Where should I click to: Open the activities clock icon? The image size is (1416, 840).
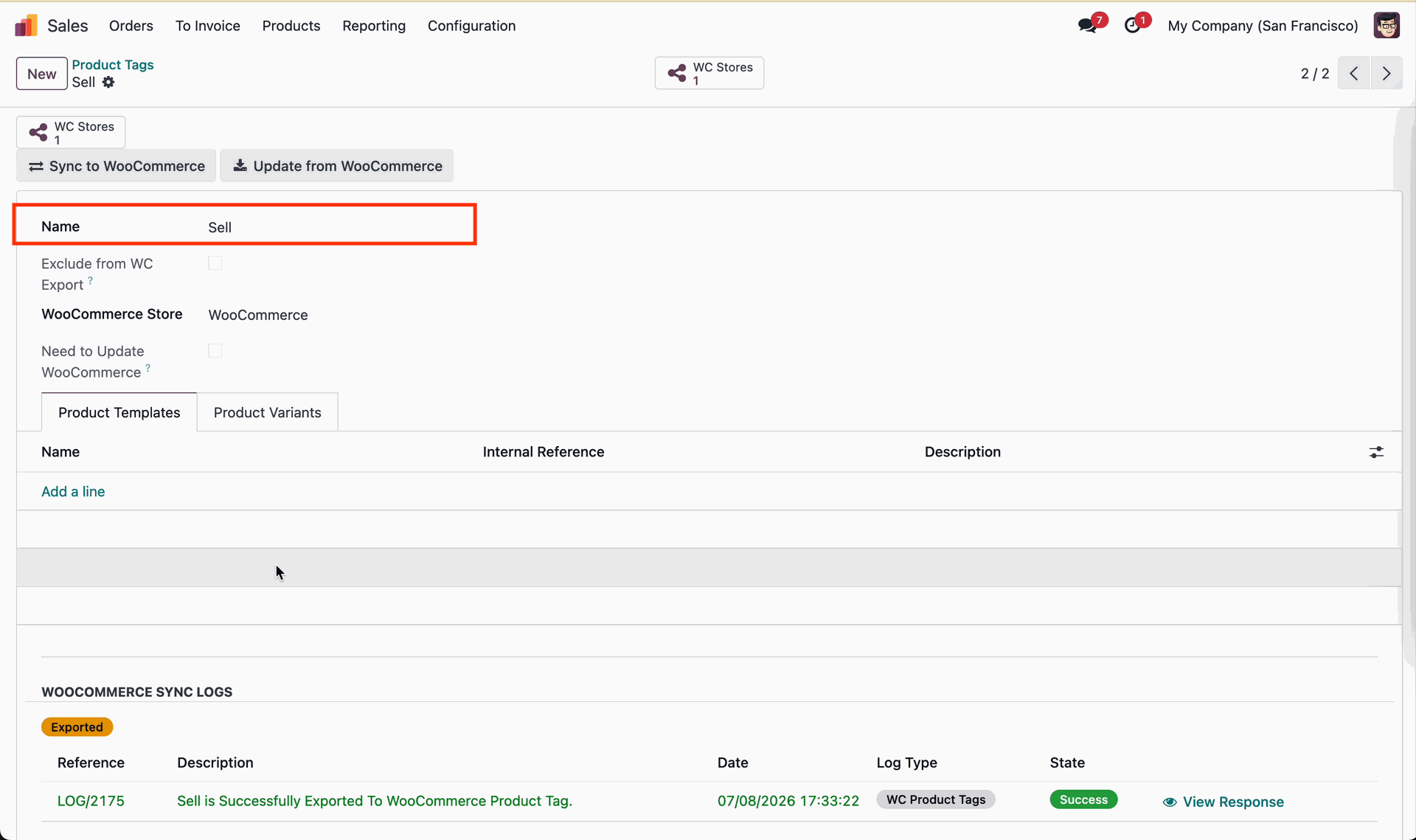1133,26
